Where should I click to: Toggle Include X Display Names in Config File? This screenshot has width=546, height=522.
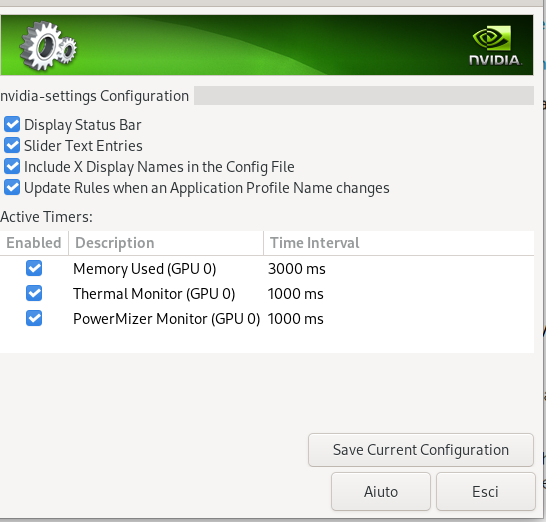click(12, 166)
